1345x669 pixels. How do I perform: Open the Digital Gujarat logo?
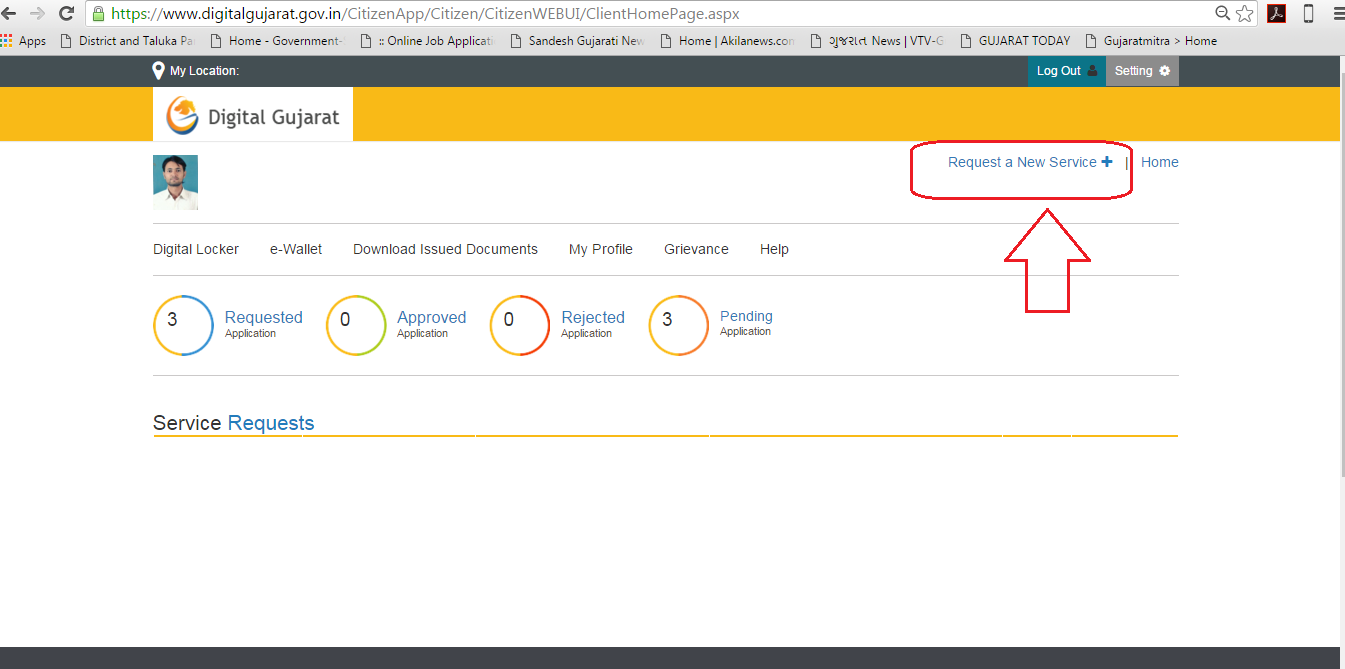pyautogui.click(x=252, y=113)
